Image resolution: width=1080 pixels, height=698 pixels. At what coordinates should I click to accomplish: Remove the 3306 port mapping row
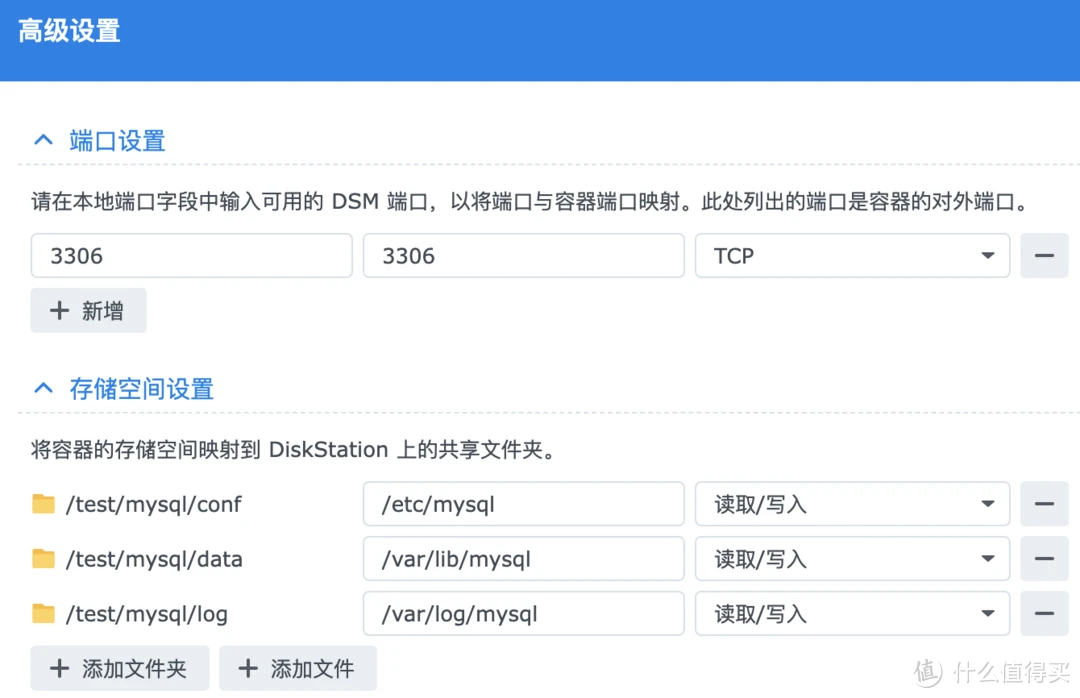[x=1044, y=256]
